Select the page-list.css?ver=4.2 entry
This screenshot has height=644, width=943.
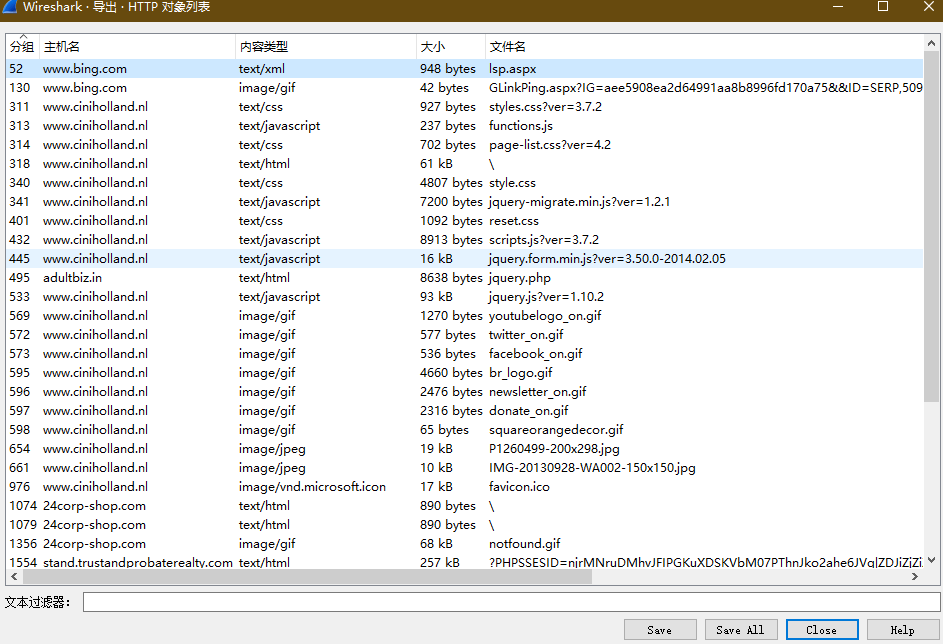pos(465,145)
